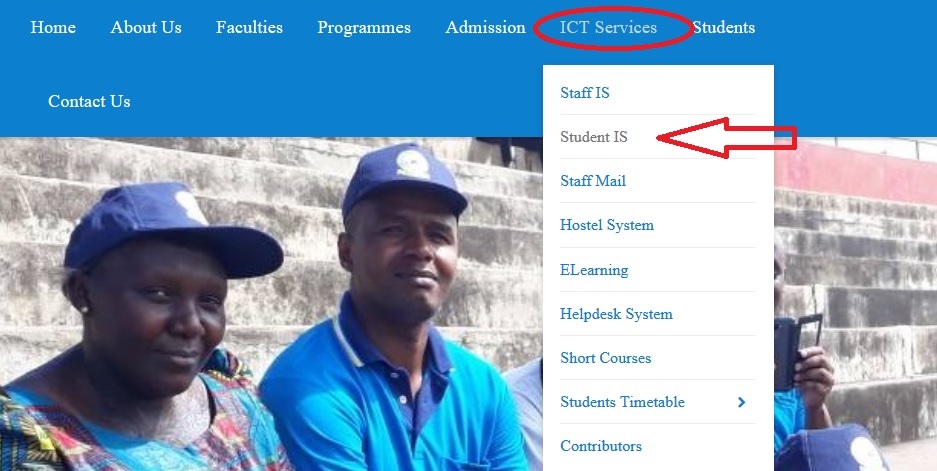Open the About Us page
Viewport: 937px width, 471px height.
pos(146,27)
